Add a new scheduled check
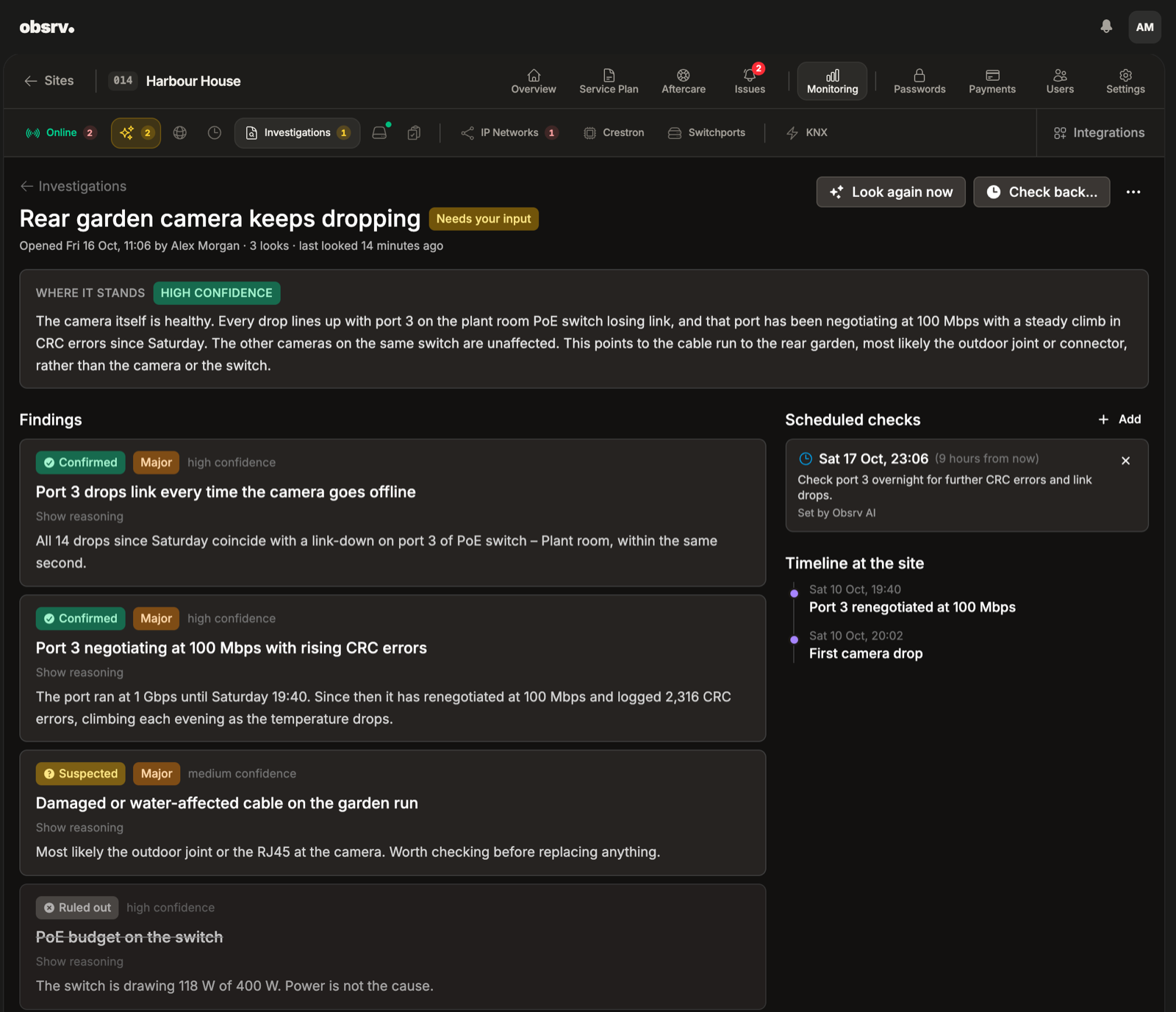The width and height of the screenshot is (1176, 1012). coord(1119,419)
